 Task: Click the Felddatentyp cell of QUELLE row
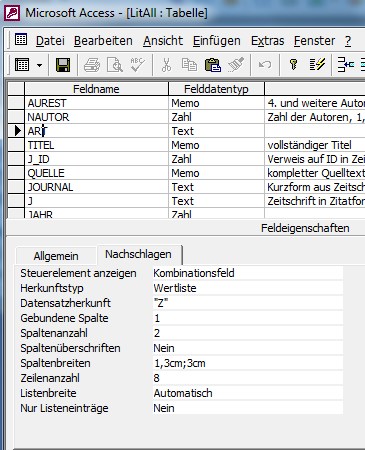[216, 173]
